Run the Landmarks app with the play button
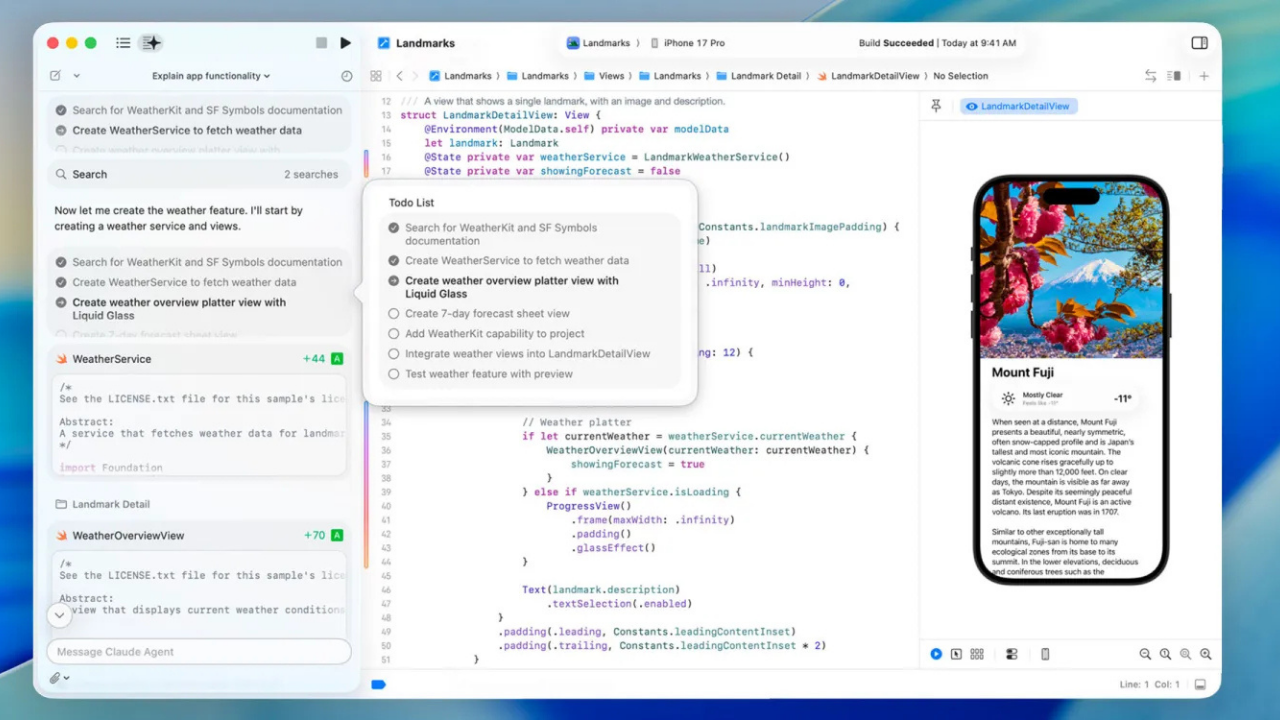This screenshot has width=1280, height=720. [345, 42]
